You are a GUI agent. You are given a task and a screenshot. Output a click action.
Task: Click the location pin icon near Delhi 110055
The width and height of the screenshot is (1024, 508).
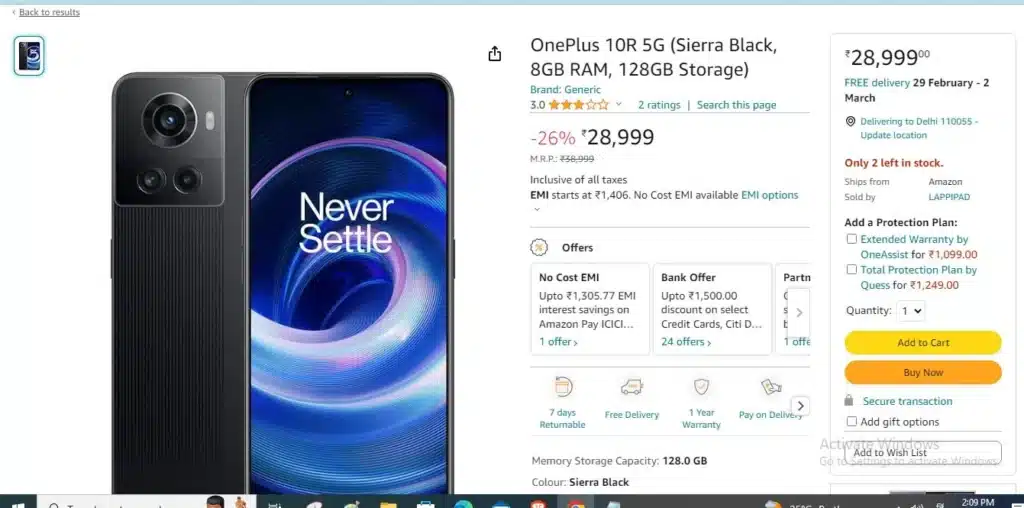(850, 121)
